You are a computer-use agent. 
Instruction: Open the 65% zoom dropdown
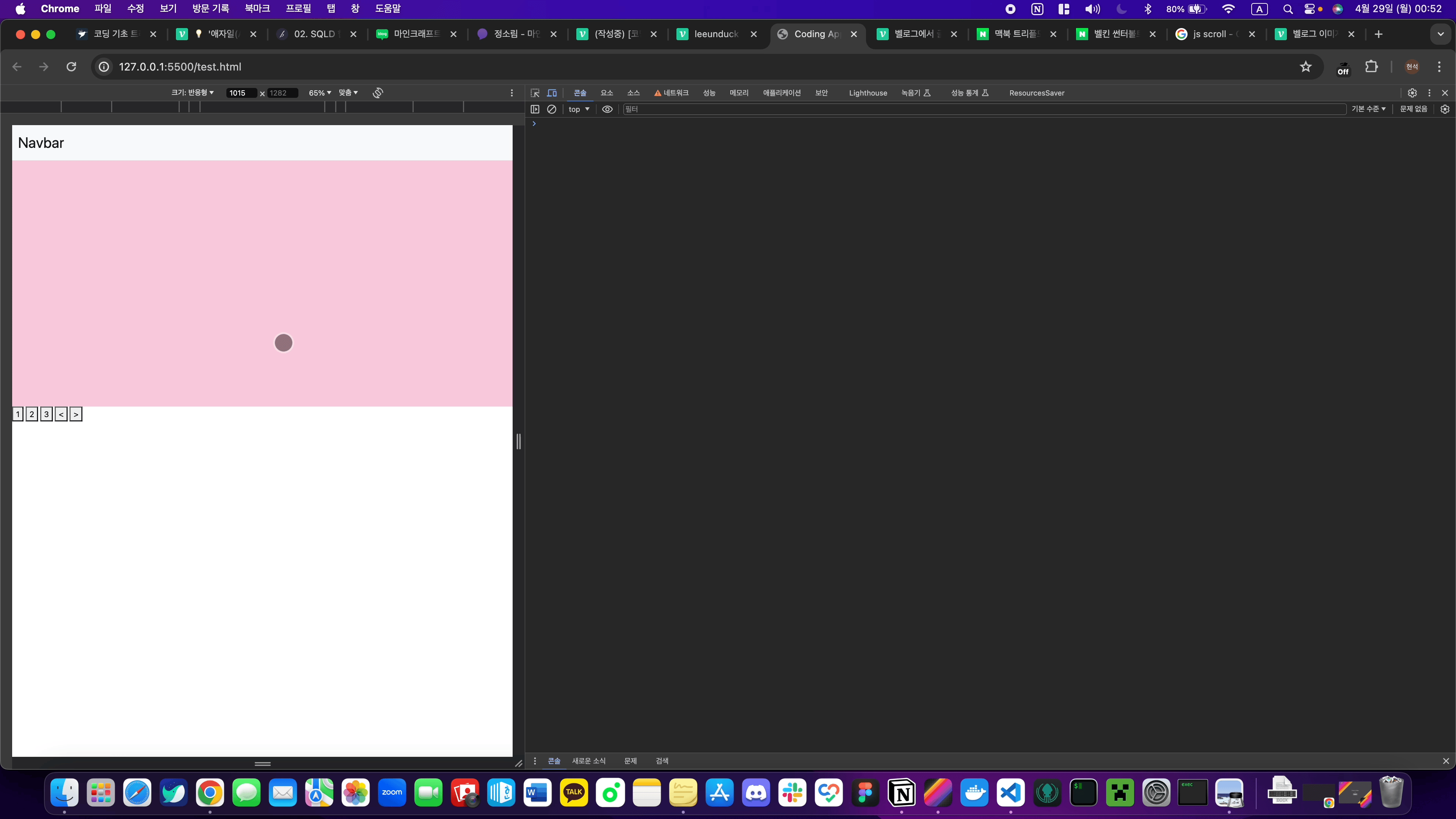click(x=319, y=93)
